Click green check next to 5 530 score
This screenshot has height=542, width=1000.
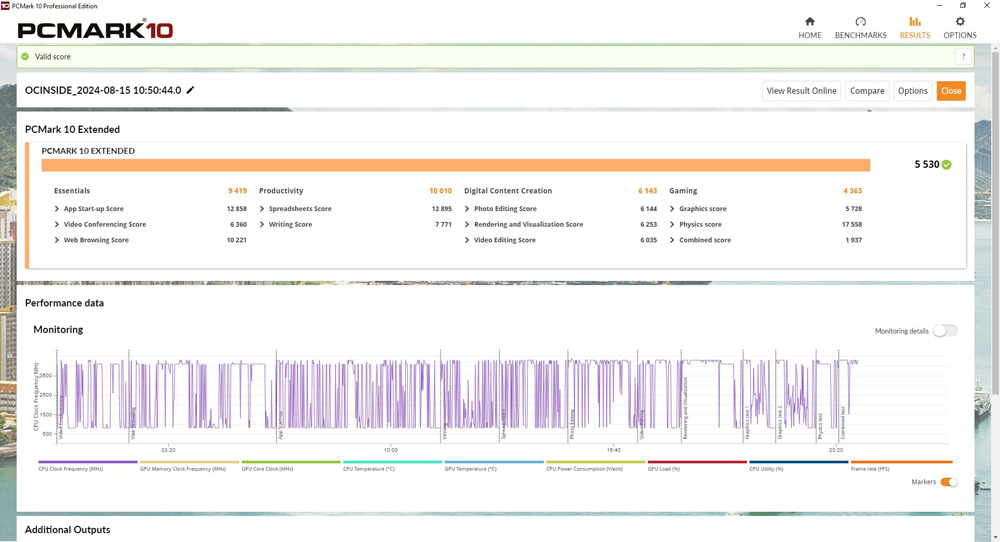pos(946,165)
